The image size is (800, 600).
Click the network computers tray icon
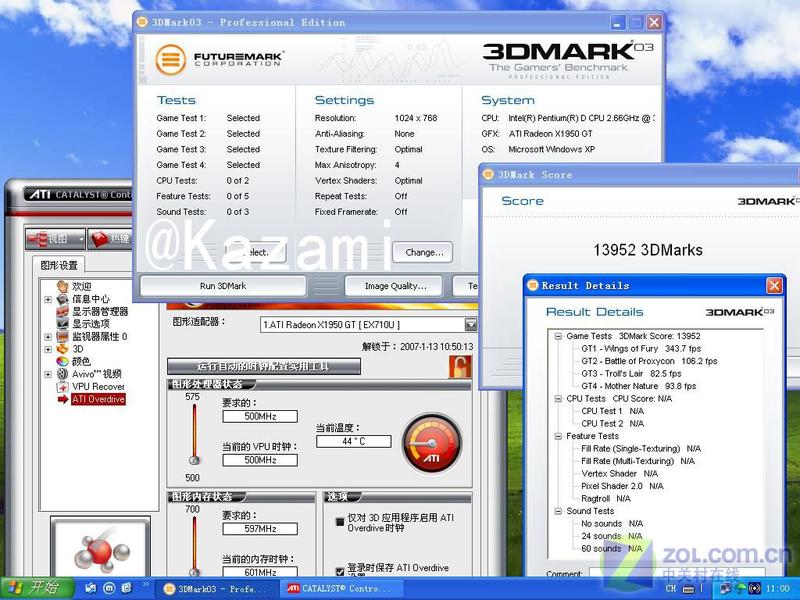click(x=725, y=588)
